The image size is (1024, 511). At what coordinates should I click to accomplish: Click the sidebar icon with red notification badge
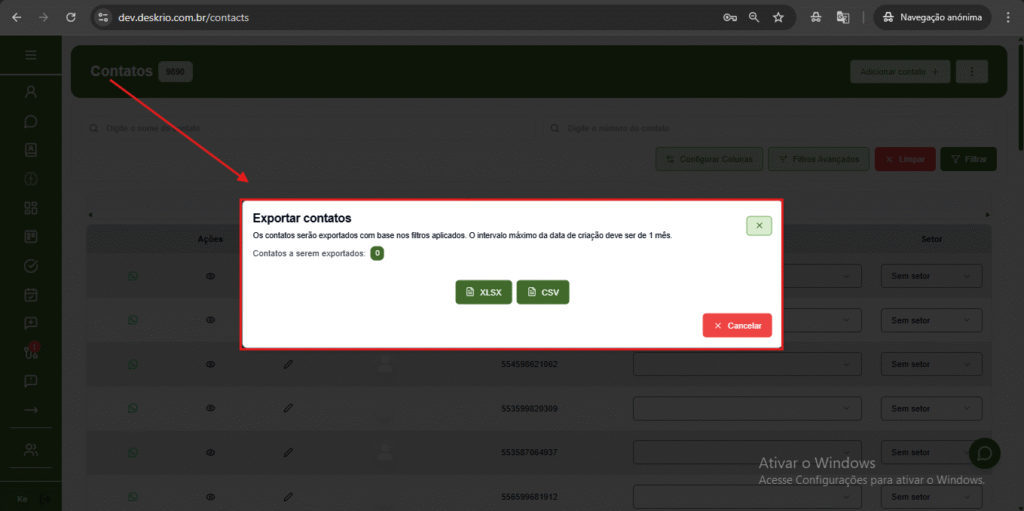pyautogui.click(x=31, y=352)
